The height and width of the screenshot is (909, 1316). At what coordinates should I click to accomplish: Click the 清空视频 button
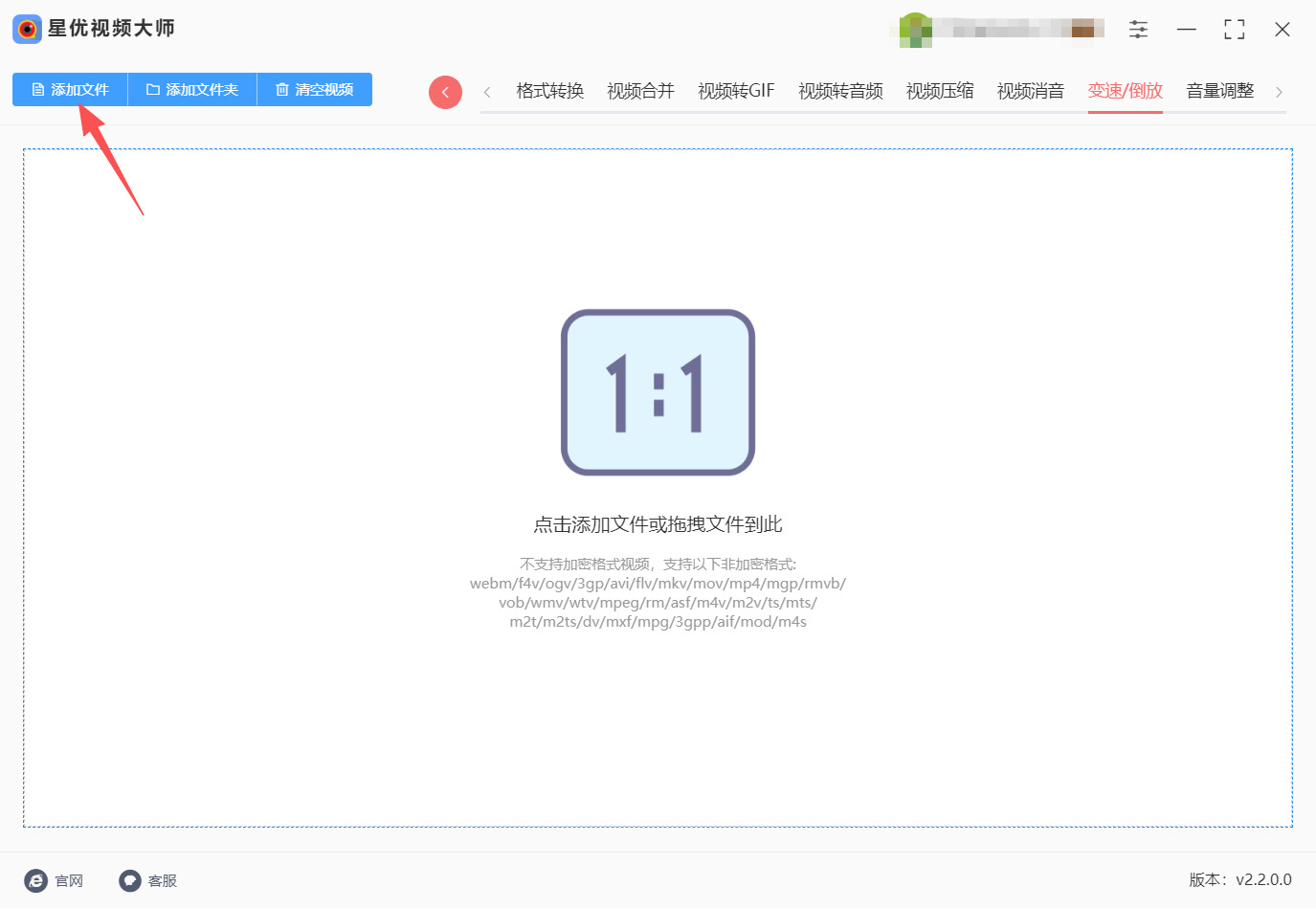click(315, 90)
